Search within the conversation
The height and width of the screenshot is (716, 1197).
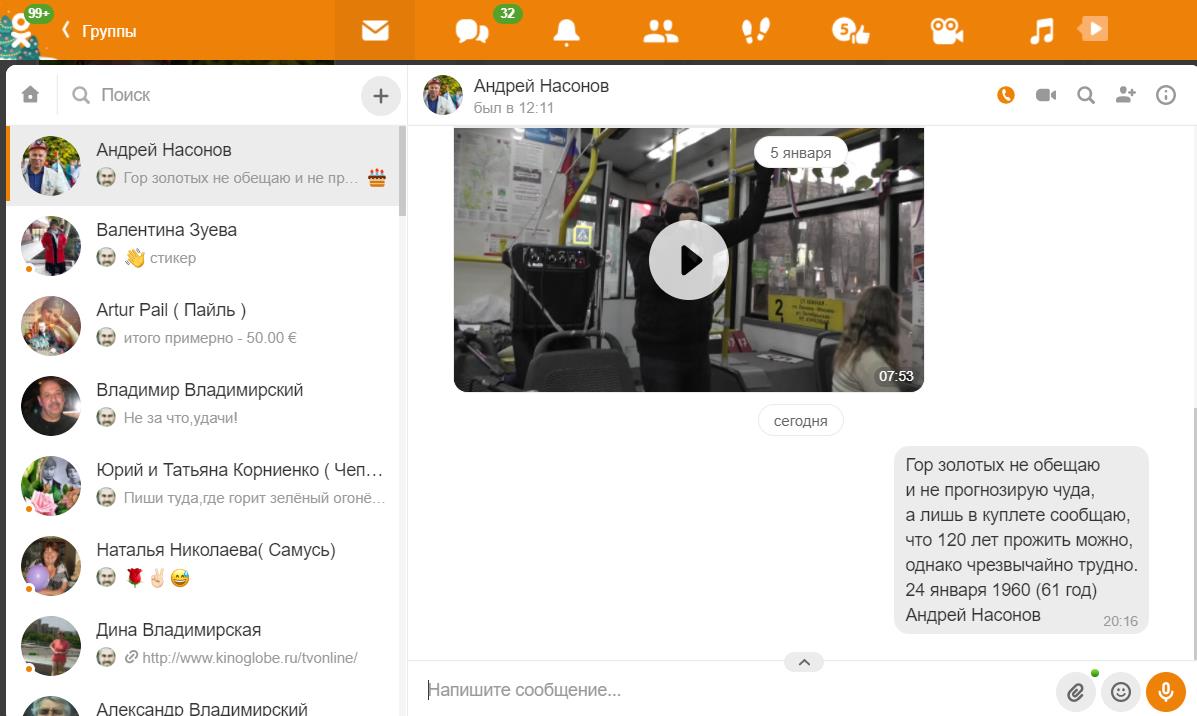click(x=1086, y=95)
